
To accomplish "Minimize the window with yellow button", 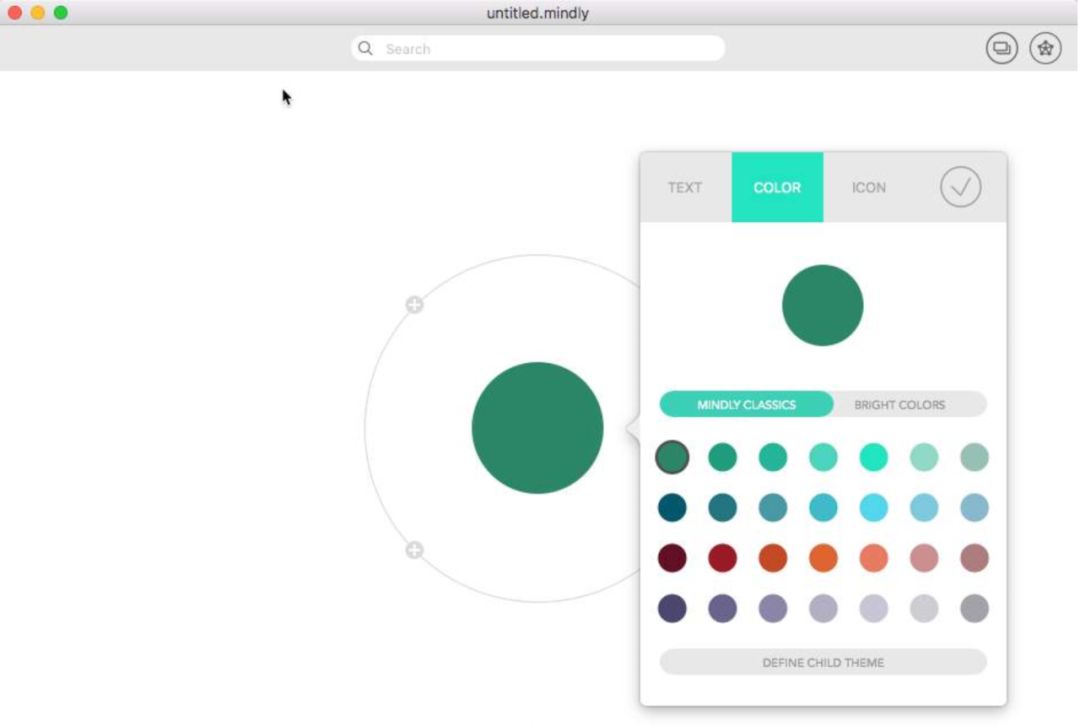I will (38, 12).
